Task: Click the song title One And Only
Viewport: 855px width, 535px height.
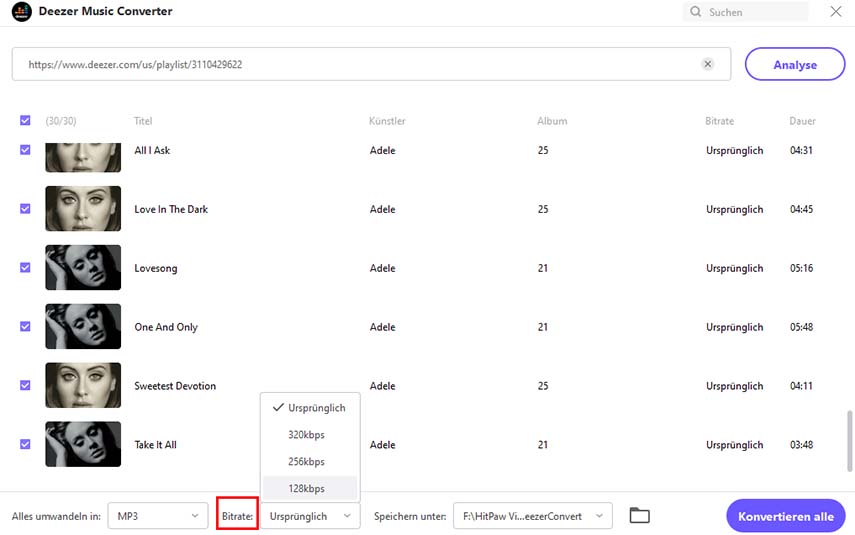Action: click(x=166, y=327)
